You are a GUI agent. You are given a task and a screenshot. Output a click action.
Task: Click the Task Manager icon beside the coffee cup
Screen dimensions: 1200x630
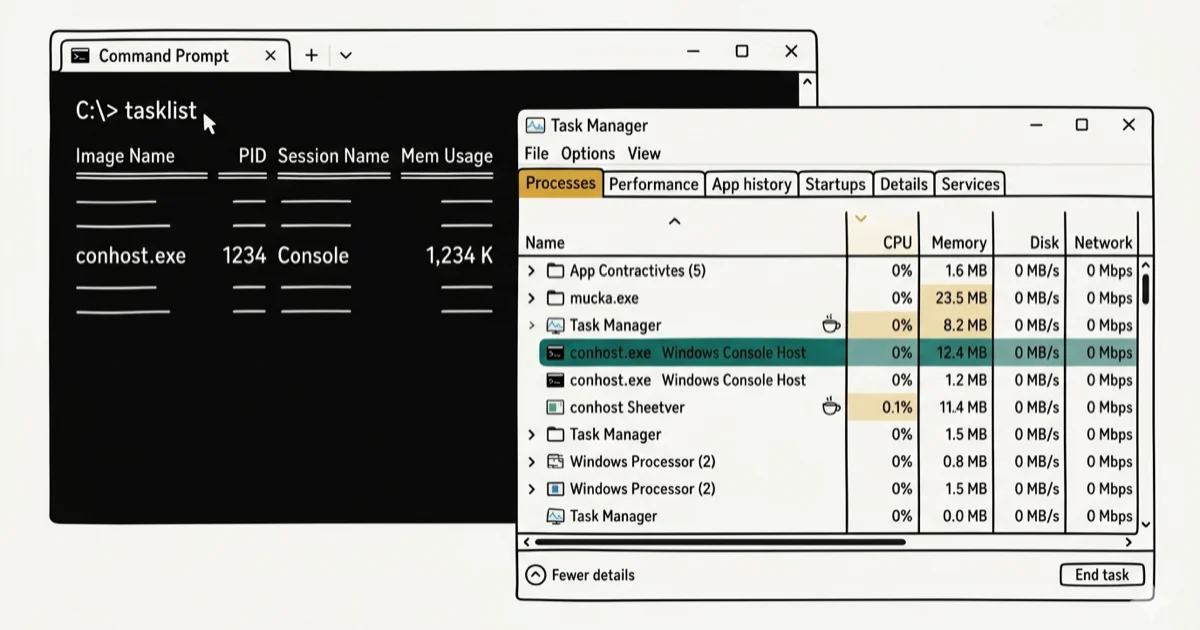[x=555, y=325]
